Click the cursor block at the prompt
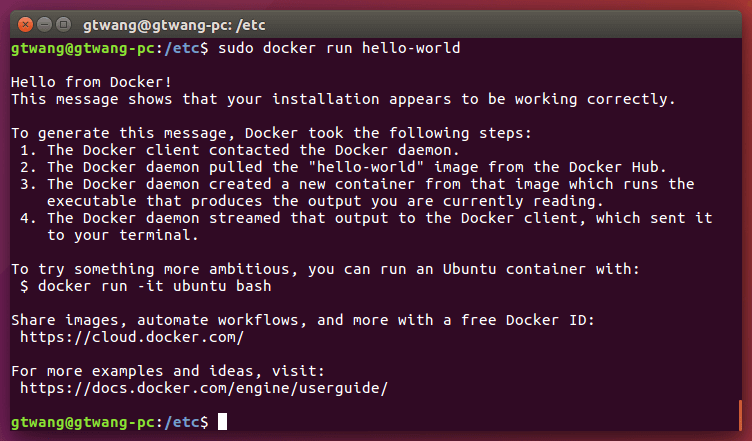The width and height of the screenshot is (752, 441). (x=223, y=422)
